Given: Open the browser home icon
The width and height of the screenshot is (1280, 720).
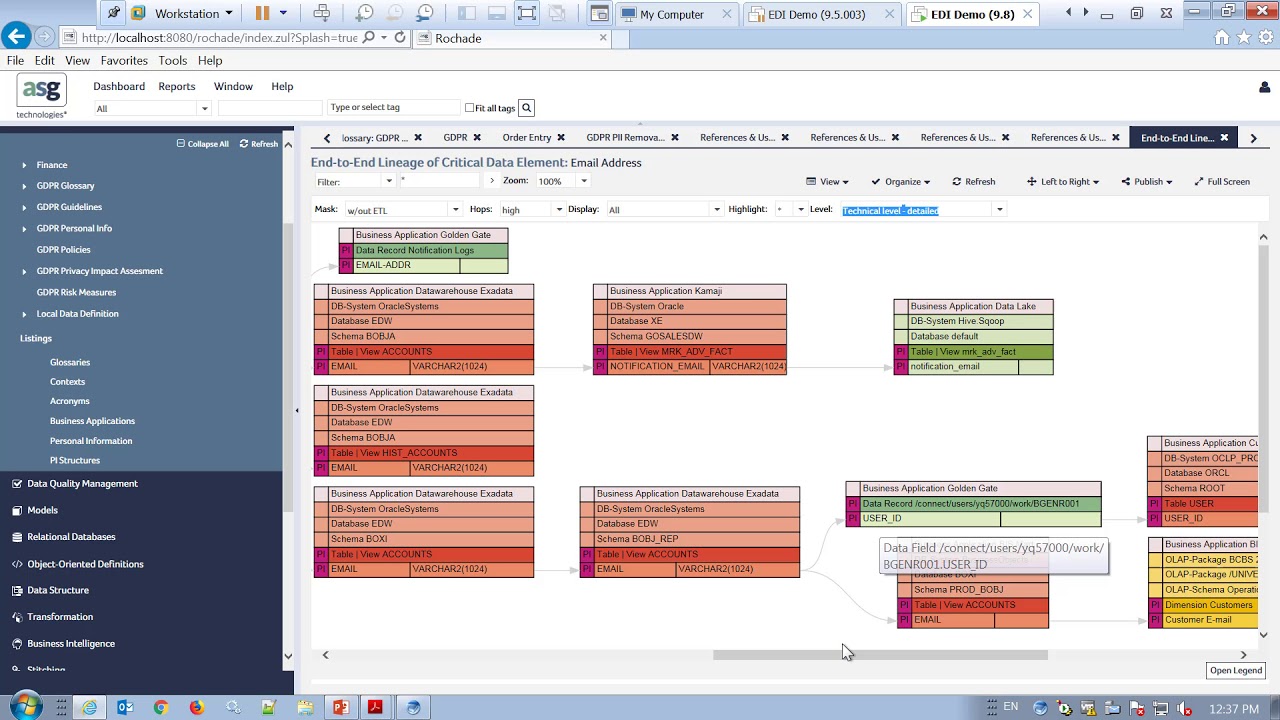Looking at the screenshot, I should point(1221,37).
